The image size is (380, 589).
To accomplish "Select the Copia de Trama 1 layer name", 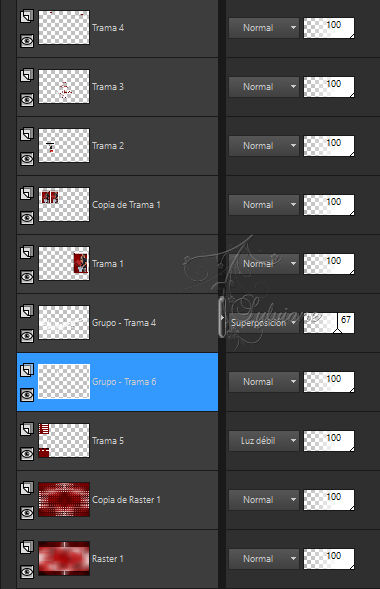I will pos(126,205).
